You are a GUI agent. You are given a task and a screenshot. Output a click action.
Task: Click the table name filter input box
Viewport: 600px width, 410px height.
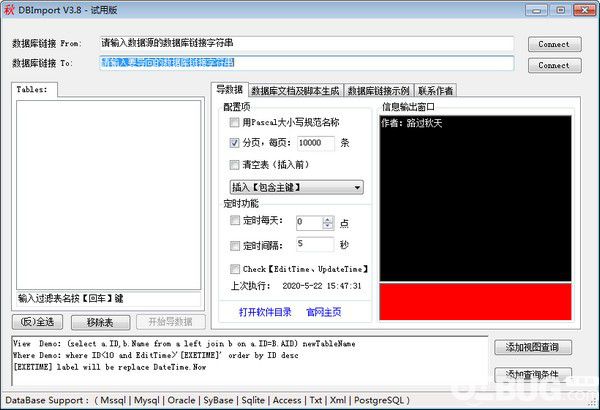click(x=109, y=299)
